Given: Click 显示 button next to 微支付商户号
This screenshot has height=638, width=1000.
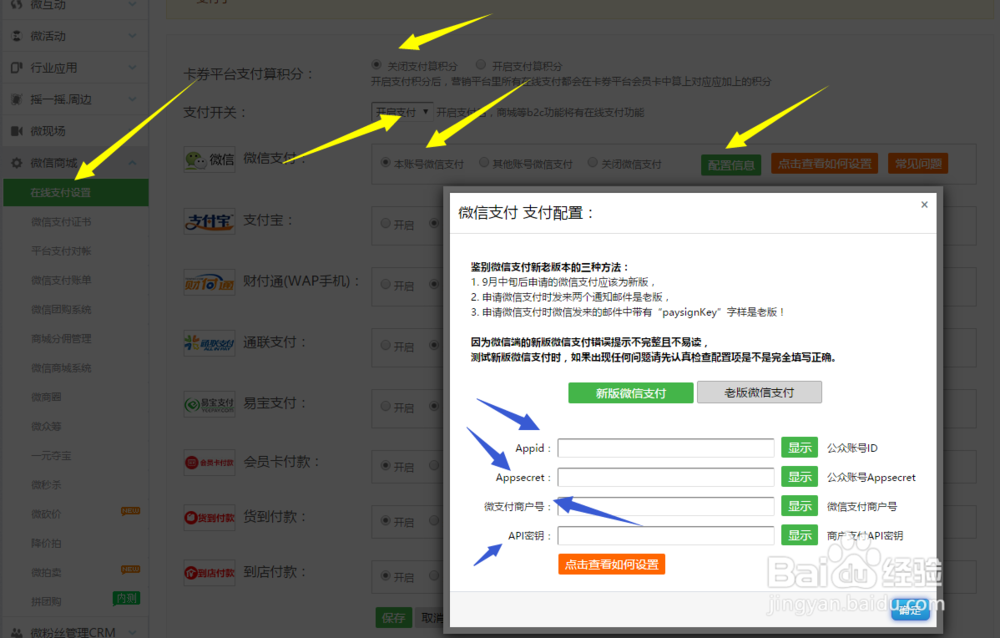Looking at the screenshot, I should tap(799, 506).
